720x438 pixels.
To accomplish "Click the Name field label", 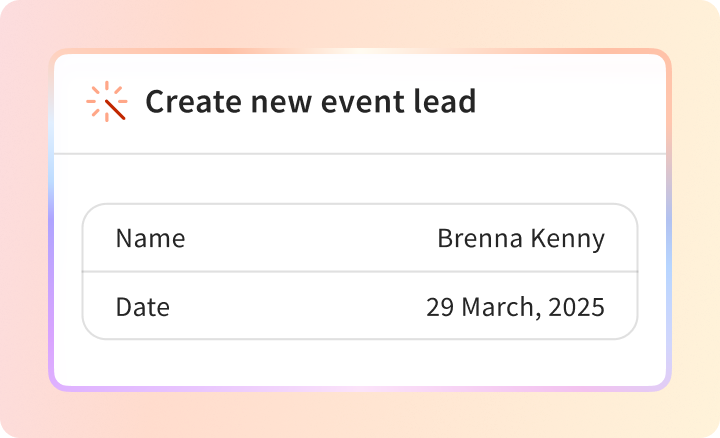I will tap(151, 238).
